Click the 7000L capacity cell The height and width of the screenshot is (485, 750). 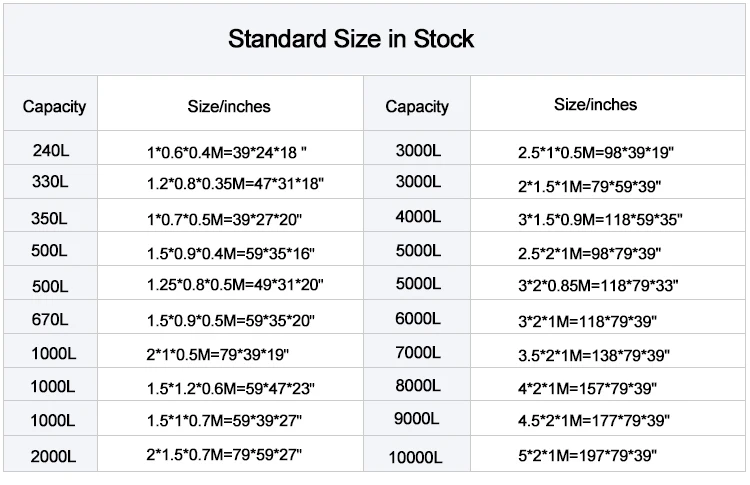point(417,354)
